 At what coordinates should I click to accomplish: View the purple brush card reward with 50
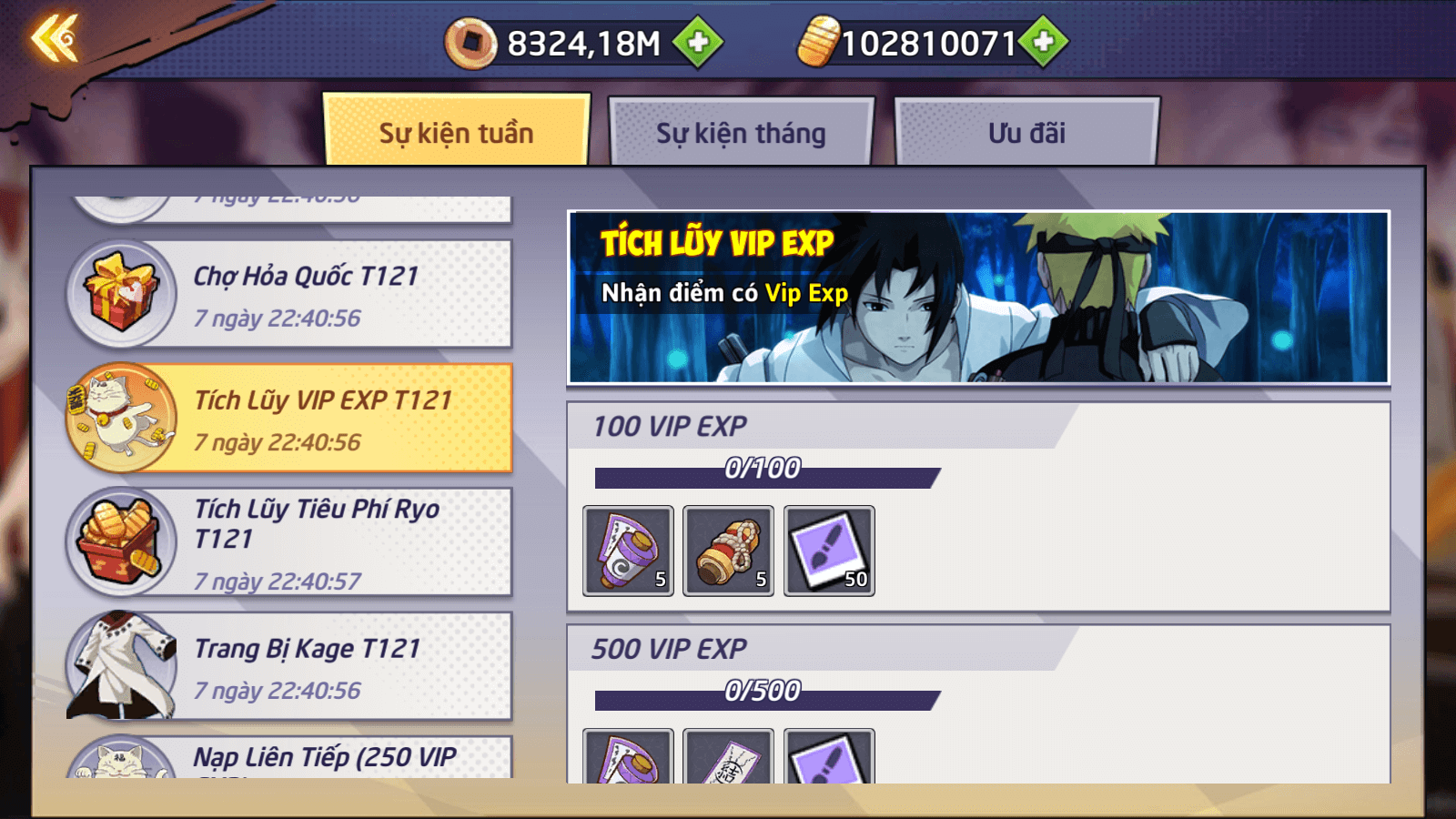pos(829,551)
